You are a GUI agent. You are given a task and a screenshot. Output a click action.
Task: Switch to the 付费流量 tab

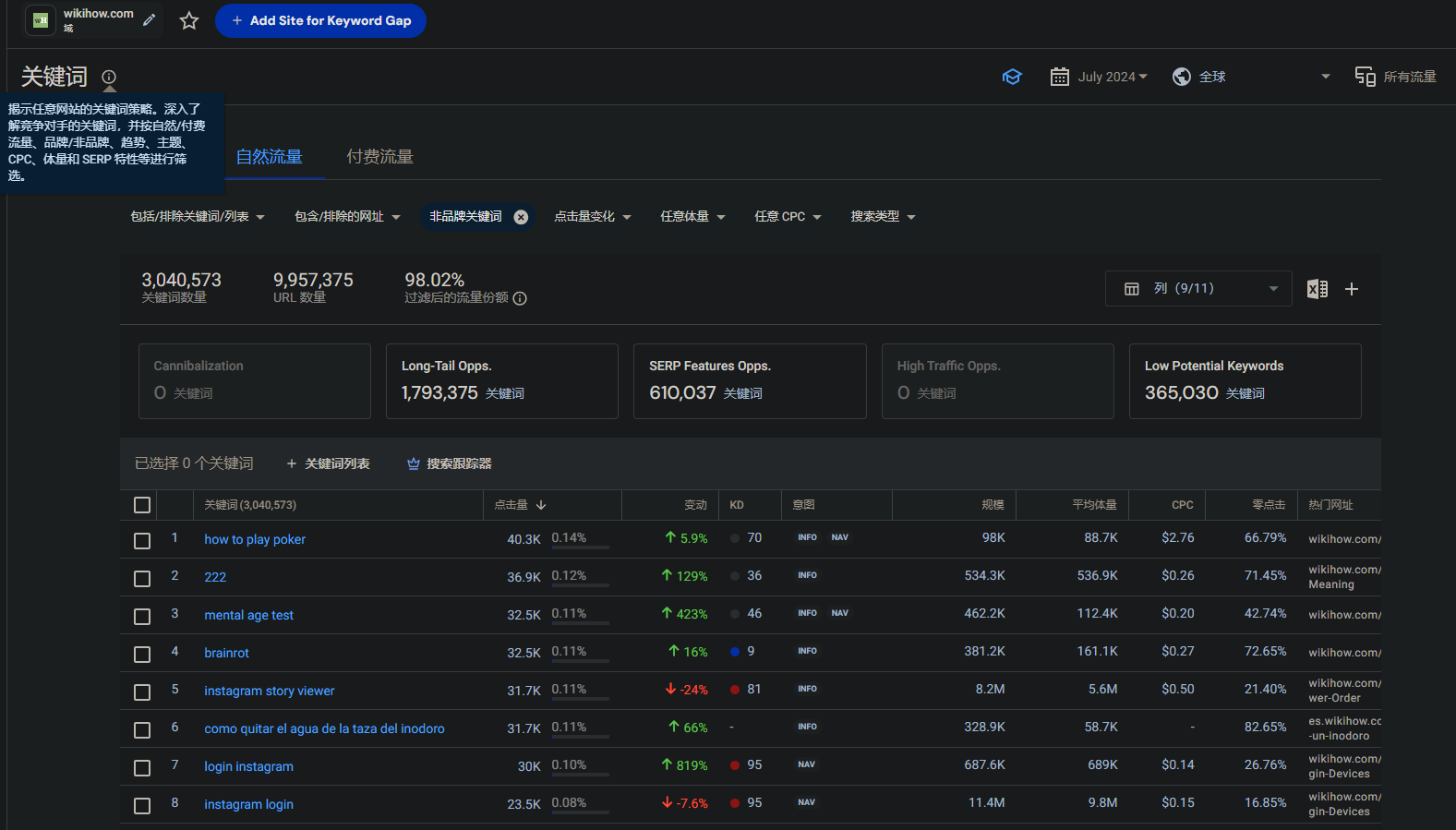coord(379,157)
